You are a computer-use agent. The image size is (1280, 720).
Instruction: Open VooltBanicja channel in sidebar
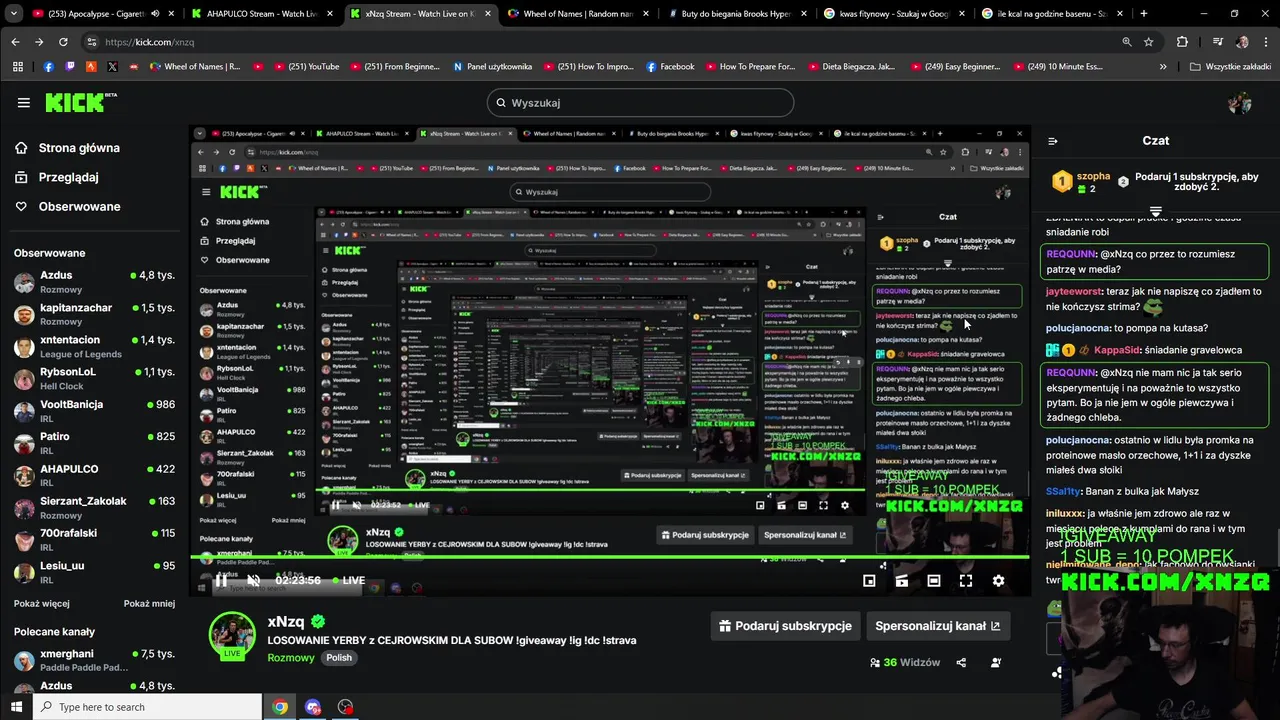coord(95,411)
